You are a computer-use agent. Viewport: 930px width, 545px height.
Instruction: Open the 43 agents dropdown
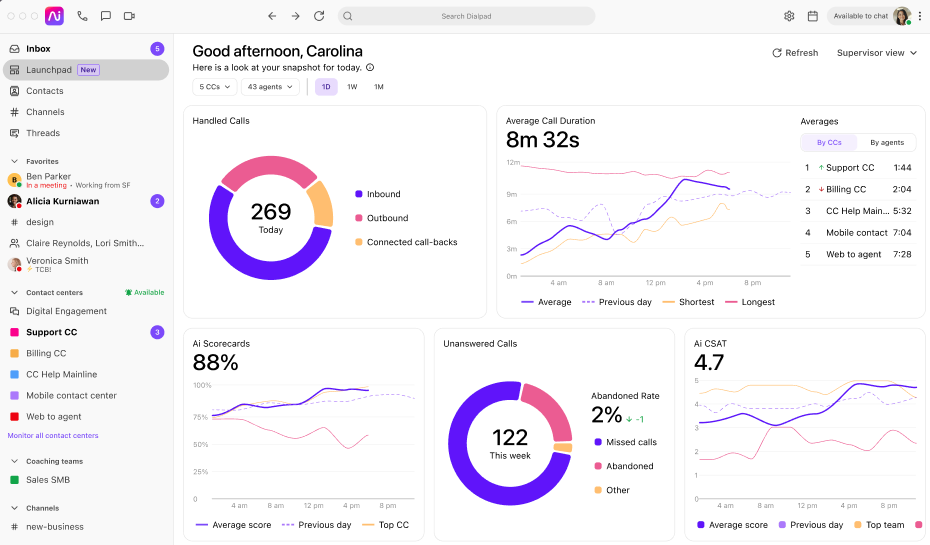270,87
